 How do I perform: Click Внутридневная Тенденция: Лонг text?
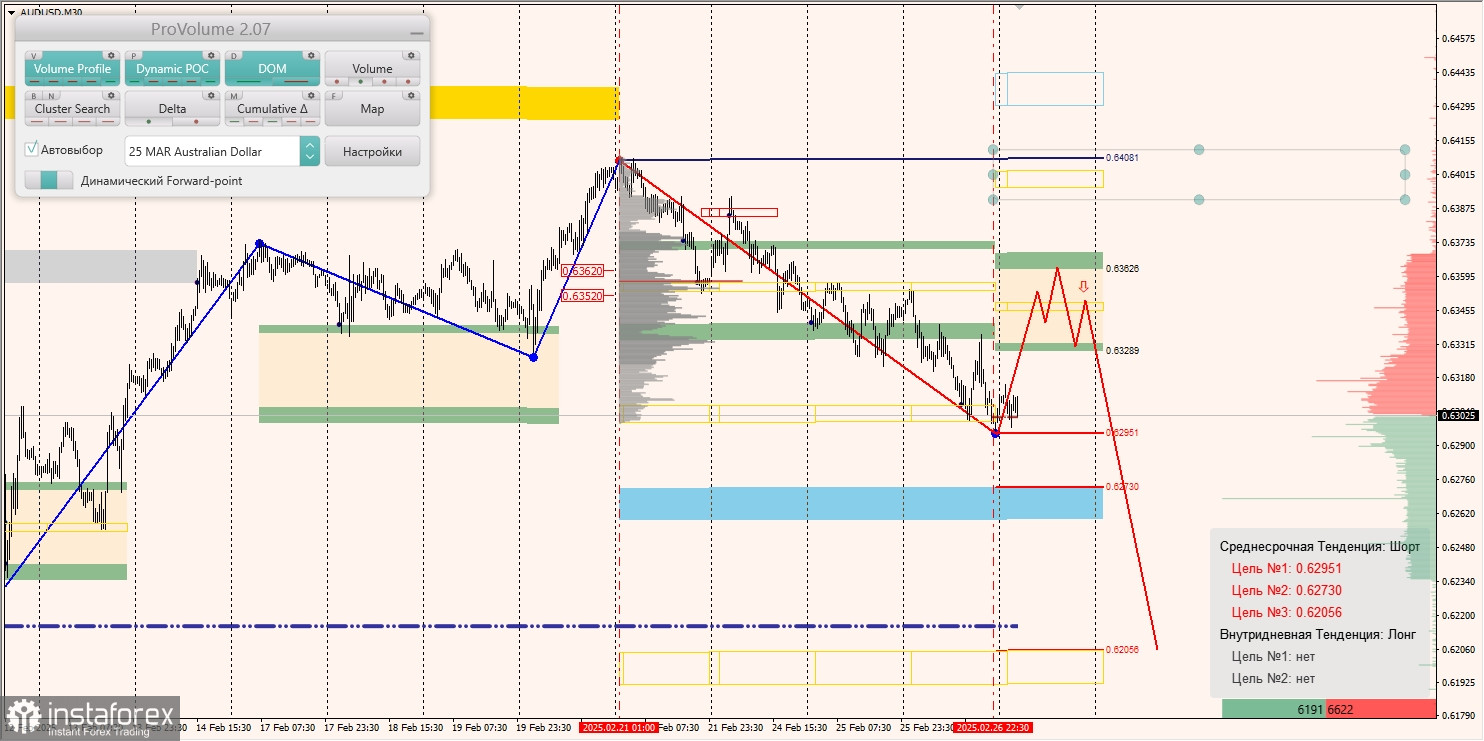[x=1318, y=634]
